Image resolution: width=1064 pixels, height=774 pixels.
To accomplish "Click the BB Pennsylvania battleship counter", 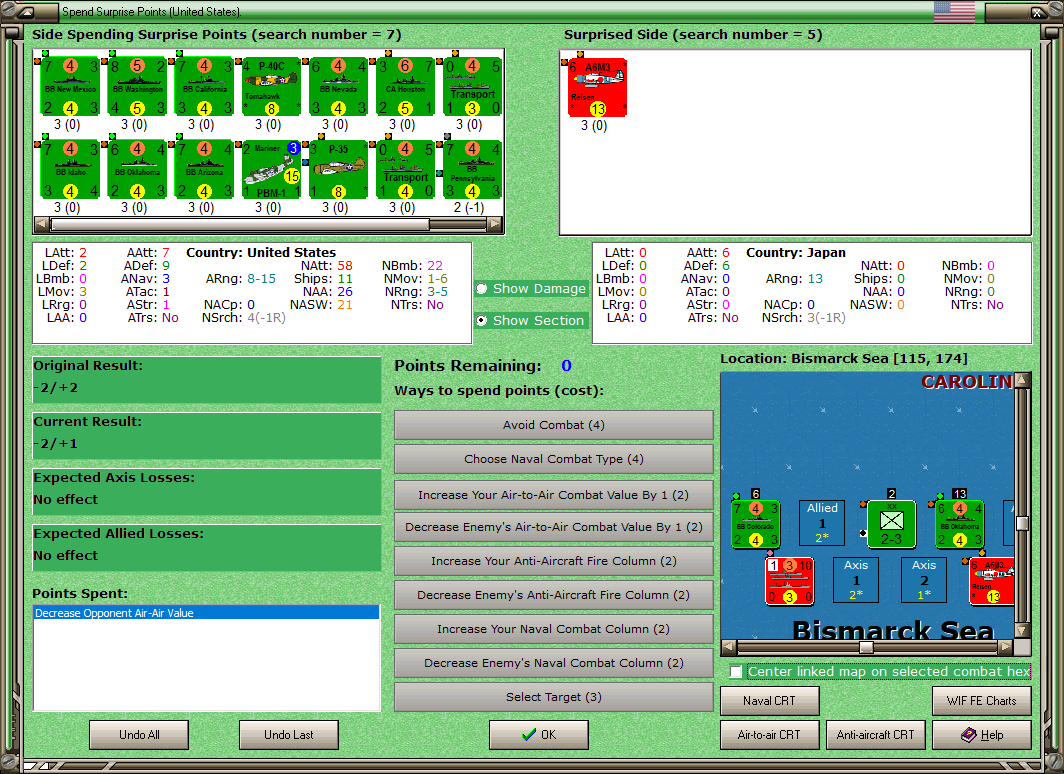I will coord(472,170).
